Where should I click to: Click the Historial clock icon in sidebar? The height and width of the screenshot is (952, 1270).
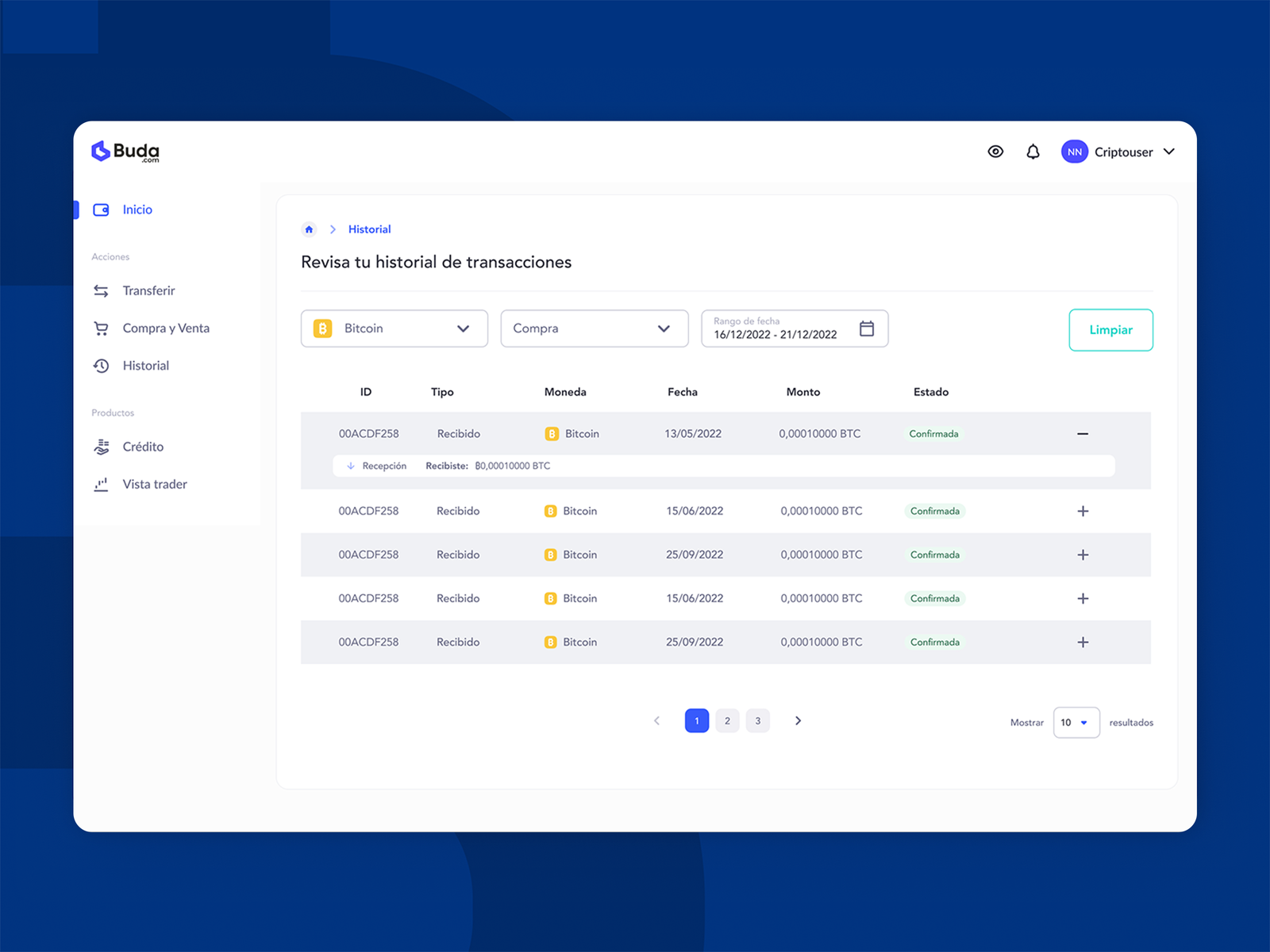tap(101, 366)
